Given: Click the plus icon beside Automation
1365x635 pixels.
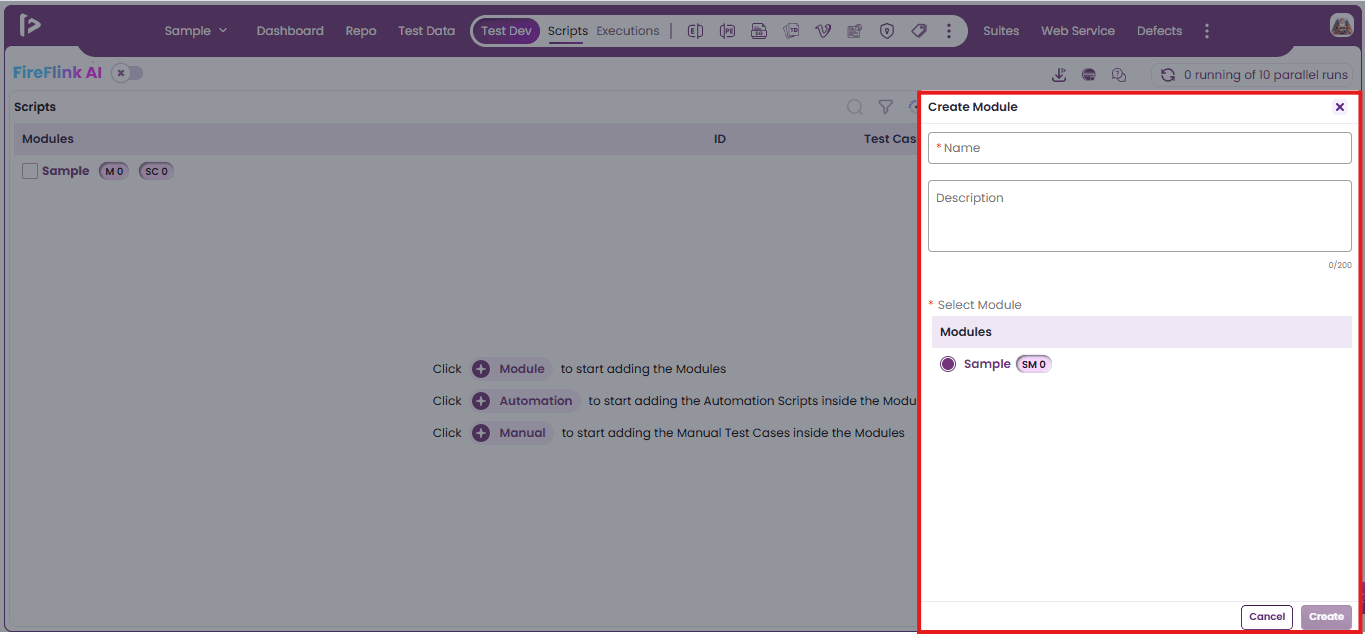Looking at the screenshot, I should coord(481,401).
